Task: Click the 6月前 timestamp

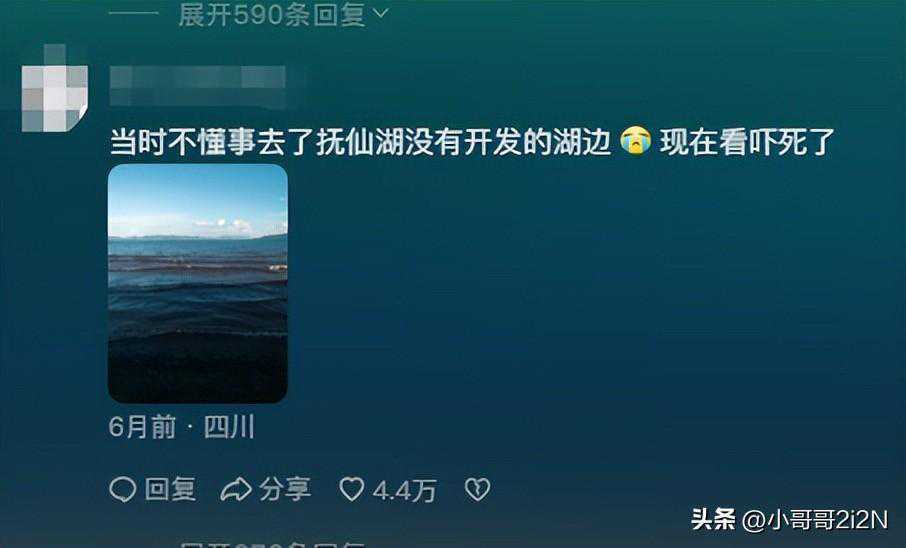Action: click(x=142, y=428)
